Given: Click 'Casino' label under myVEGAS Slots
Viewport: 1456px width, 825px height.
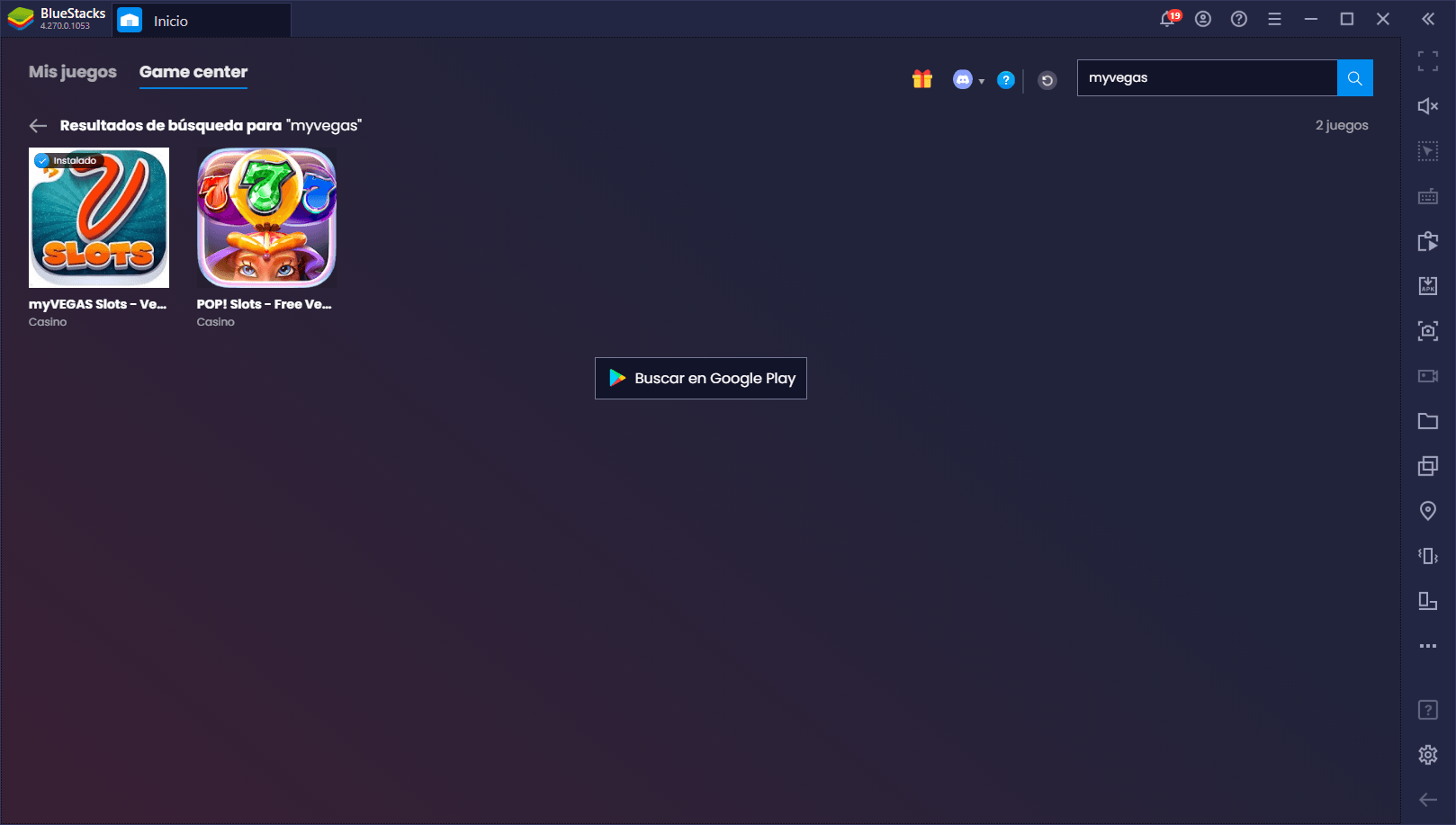Looking at the screenshot, I should click(x=48, y=322).
